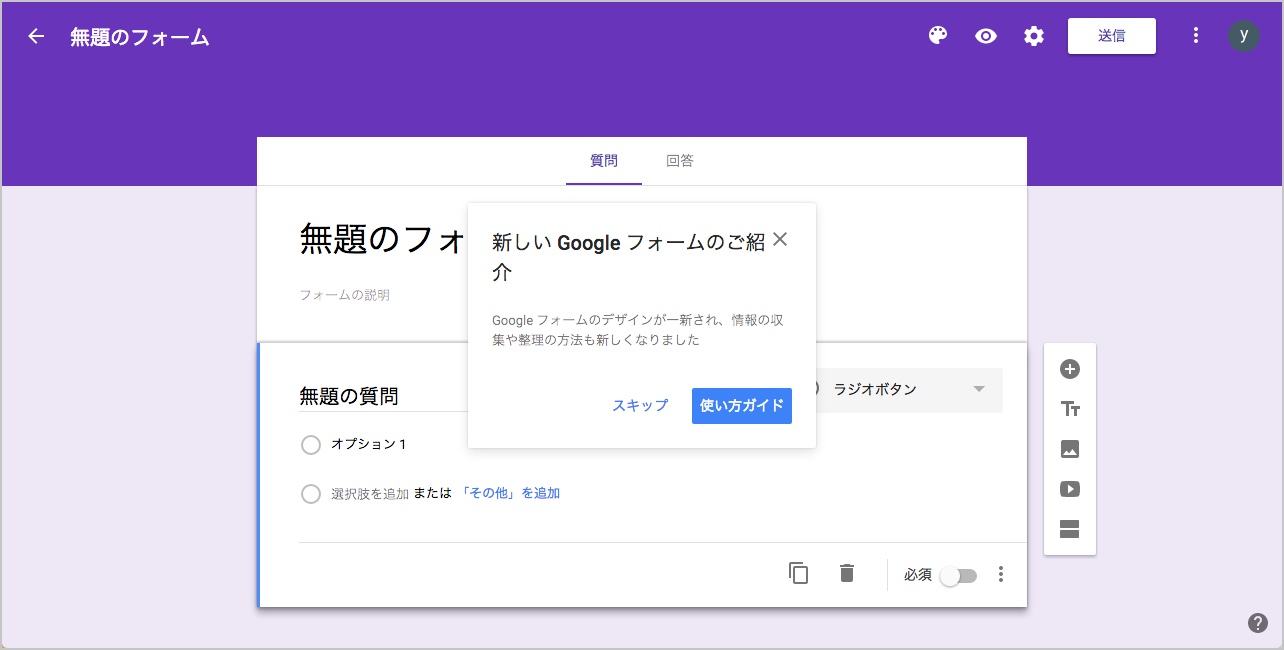Go back using the left arrow icon
The height and width of the screenshot is (650, 1284).
(36, 37)
